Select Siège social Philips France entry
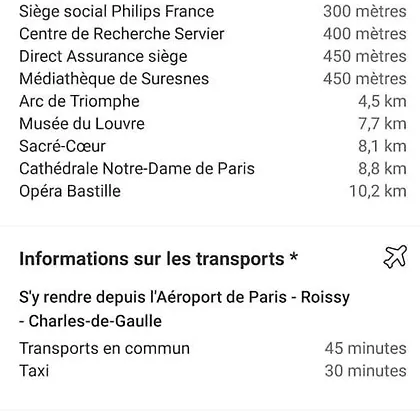Image resolution: width=420 pixels, height=420 pixels. pyautogui.click(x=213, y=11)
